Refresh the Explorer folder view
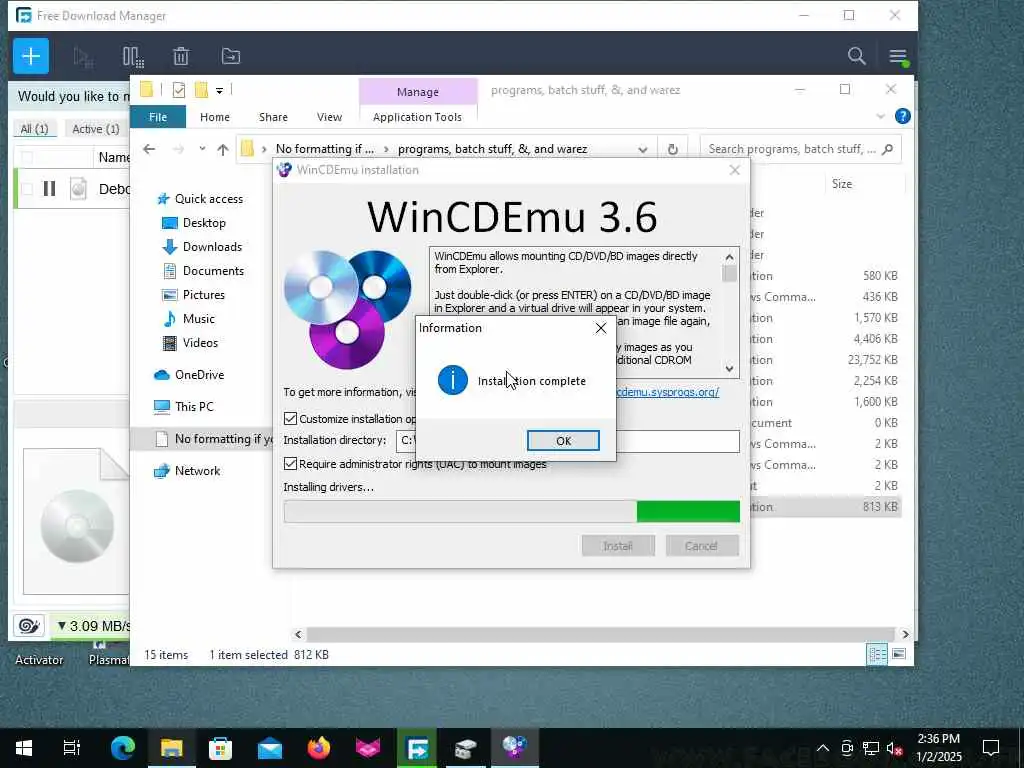The height and width of the screenshot is (768, 1024). point(673,150)
